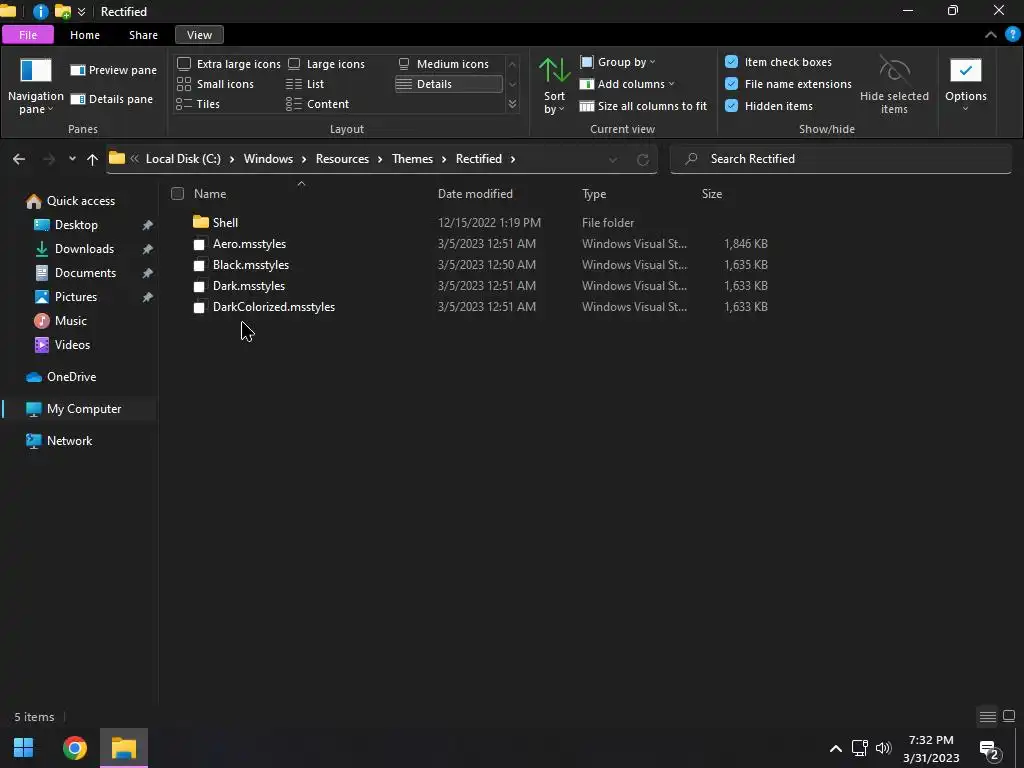Go back to previous folder
The height and width of the screenshot is (768, 1024).
(19, 159)
